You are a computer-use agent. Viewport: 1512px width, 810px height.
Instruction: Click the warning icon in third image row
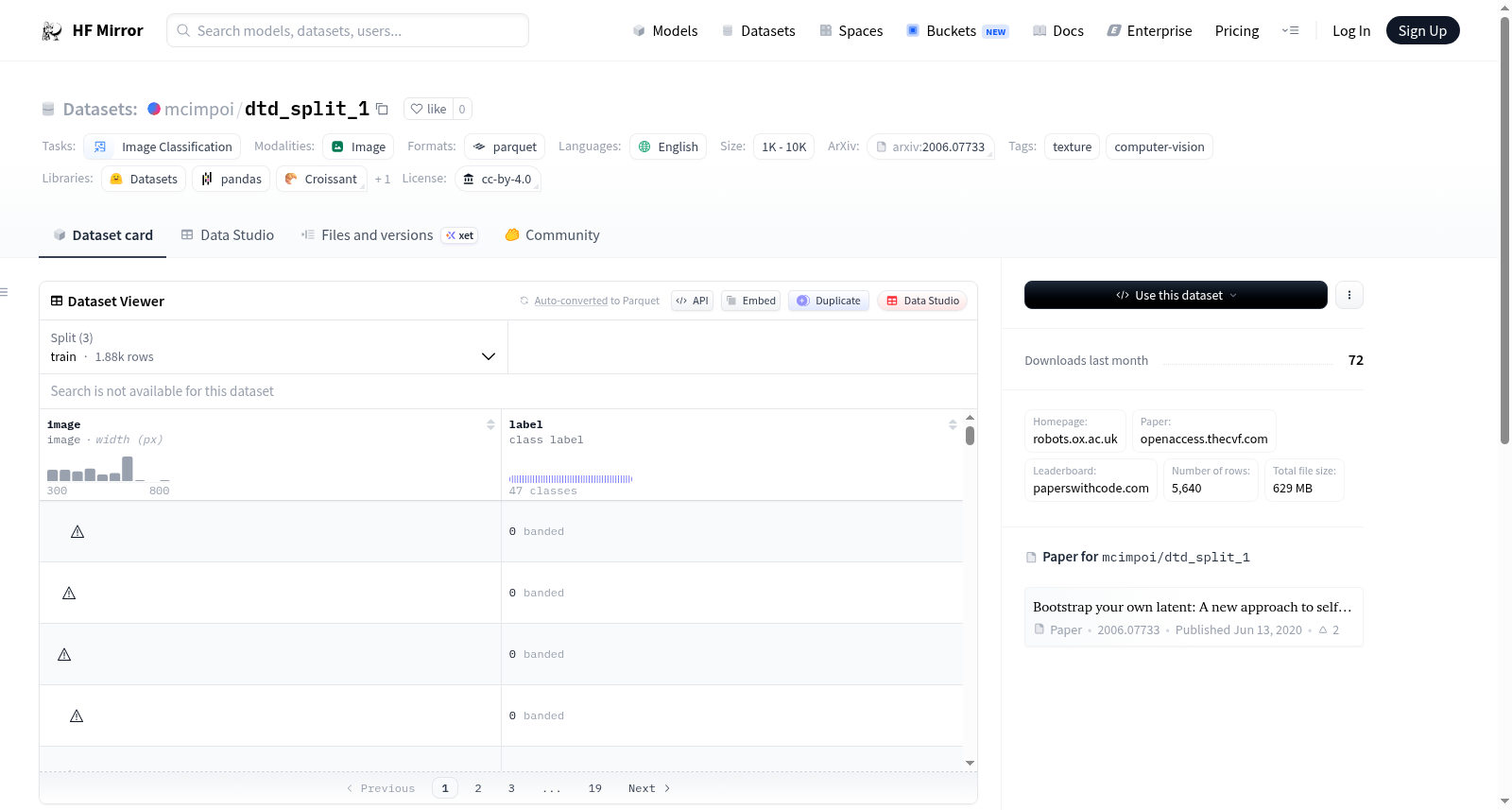[x=64, y=655]
